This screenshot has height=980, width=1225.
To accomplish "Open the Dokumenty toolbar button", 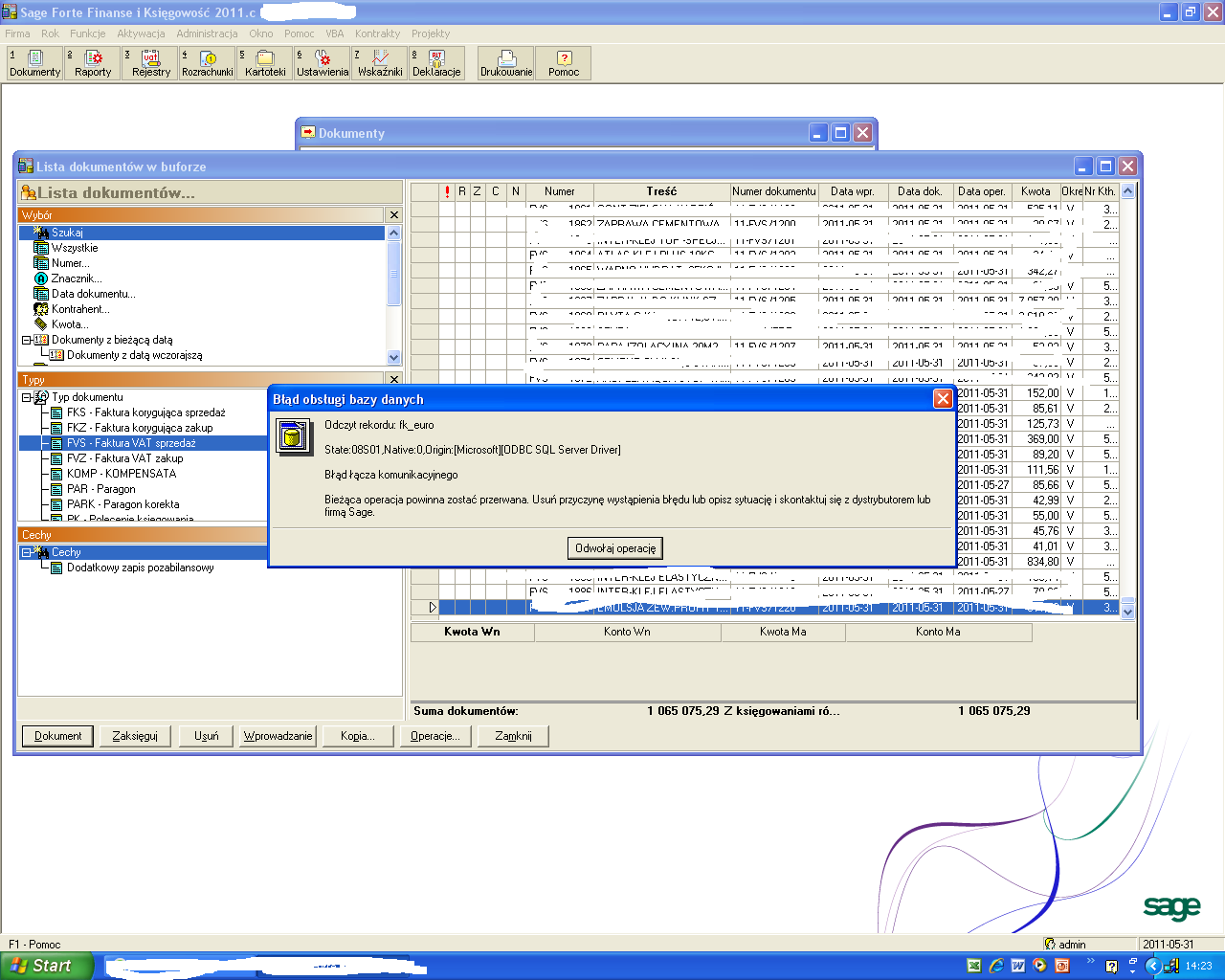I will point(34,63).
